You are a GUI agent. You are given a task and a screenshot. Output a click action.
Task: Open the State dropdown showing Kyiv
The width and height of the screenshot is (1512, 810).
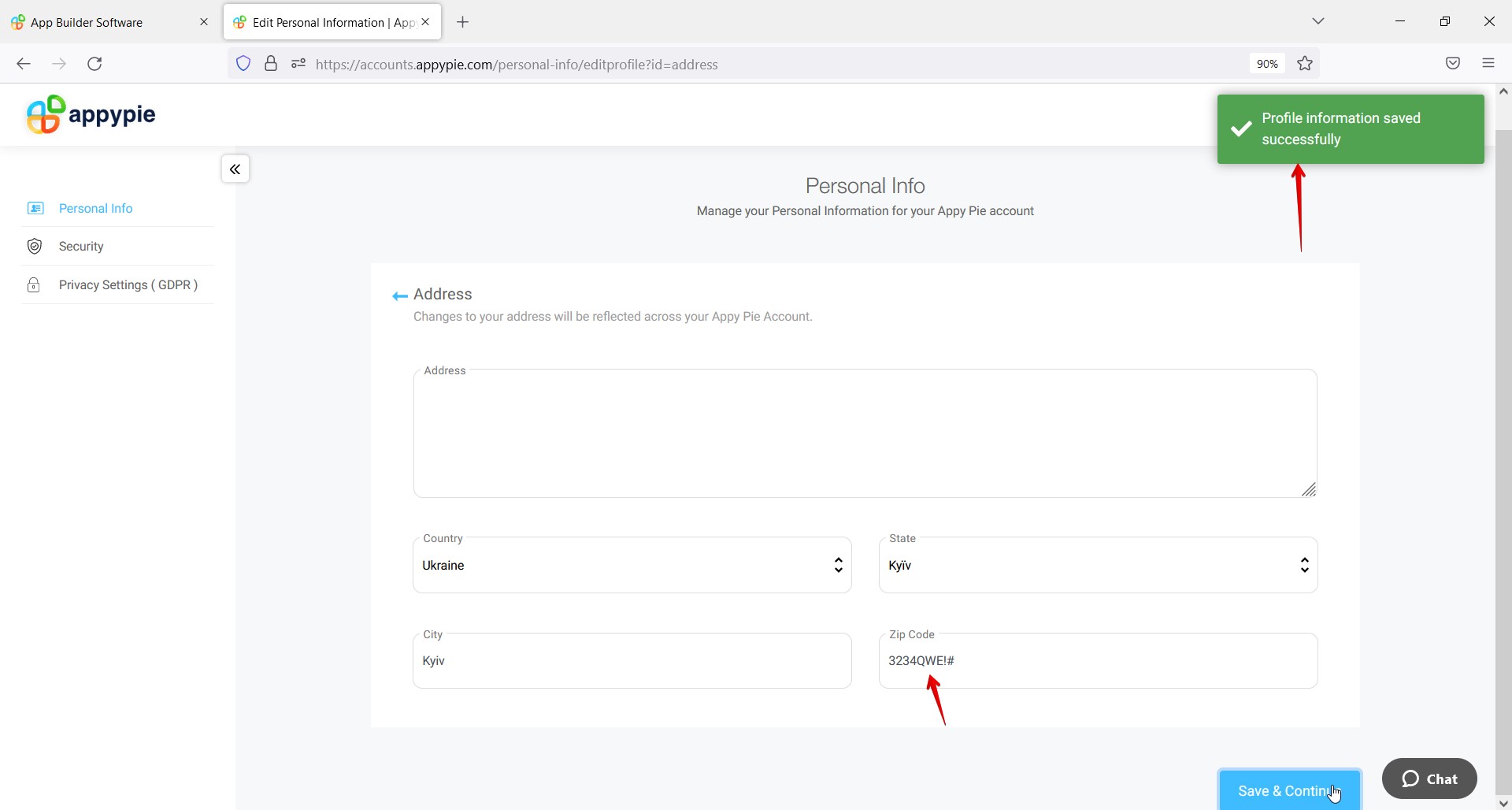click(x=1099, y=565)
